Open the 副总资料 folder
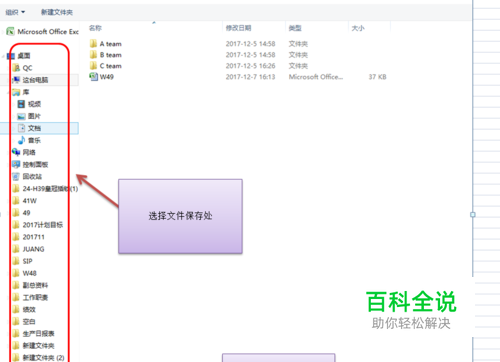 30,285
